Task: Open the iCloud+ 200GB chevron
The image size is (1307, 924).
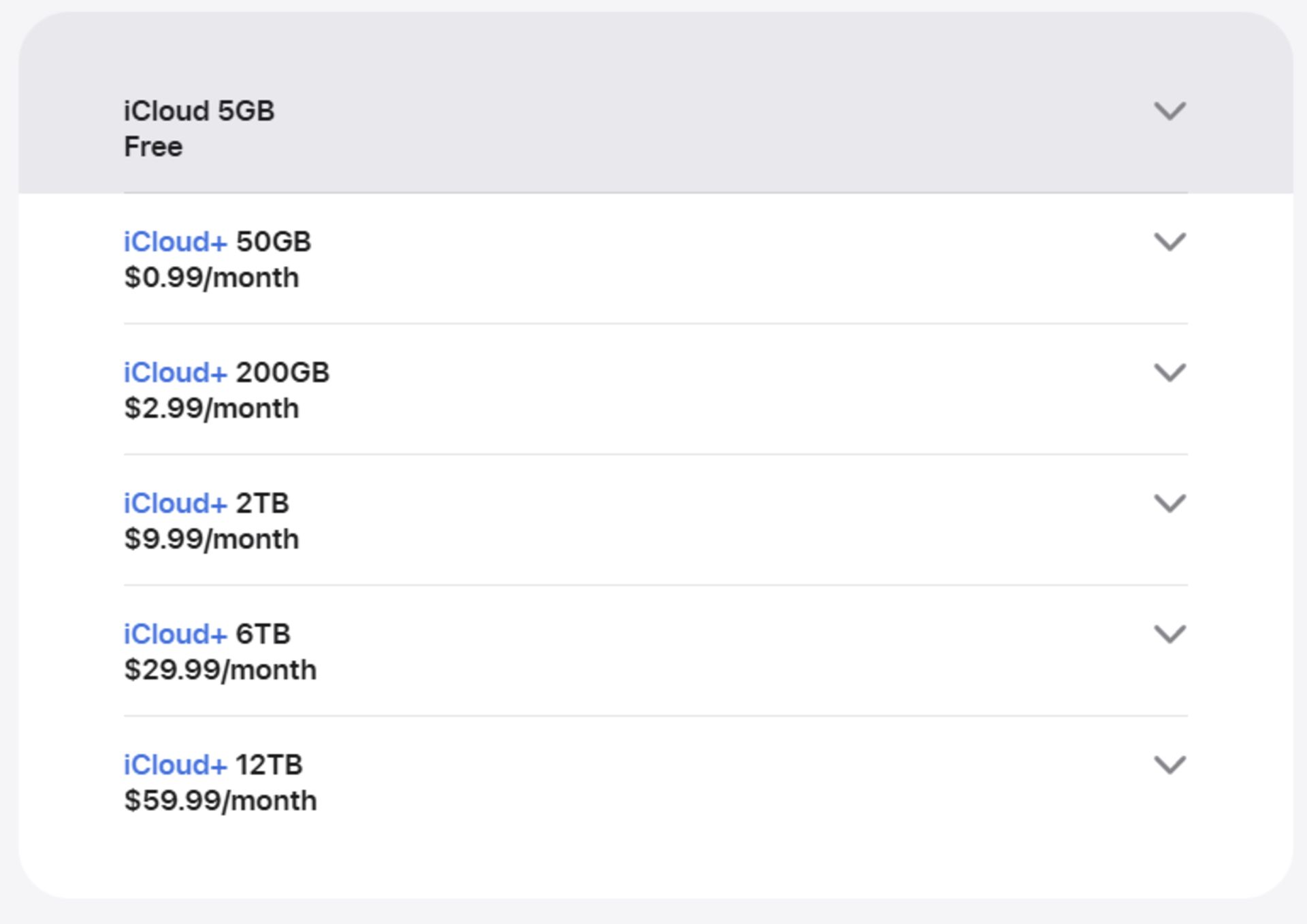Action: 1169,372
